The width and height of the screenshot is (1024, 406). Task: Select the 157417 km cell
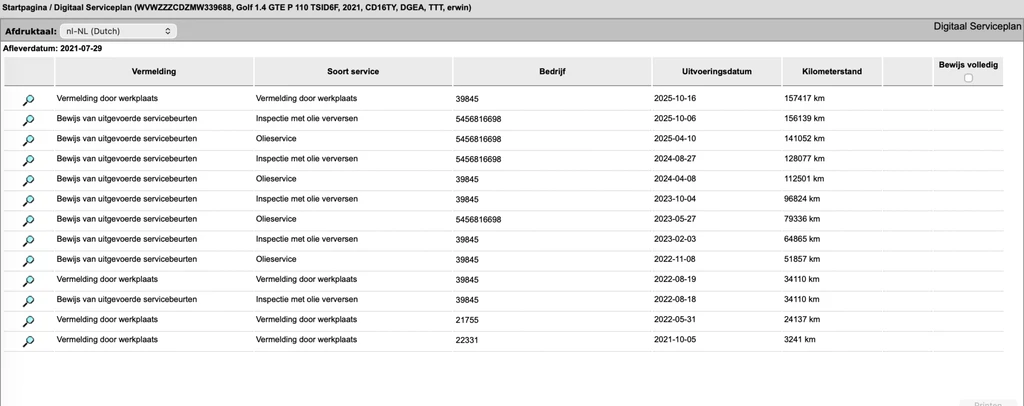804,99
